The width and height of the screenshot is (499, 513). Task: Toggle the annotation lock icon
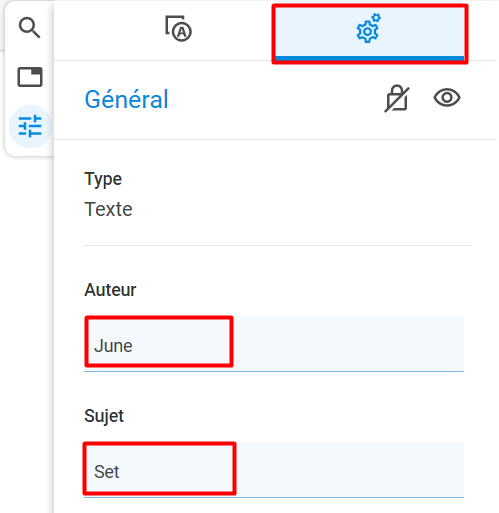(397, 99)
